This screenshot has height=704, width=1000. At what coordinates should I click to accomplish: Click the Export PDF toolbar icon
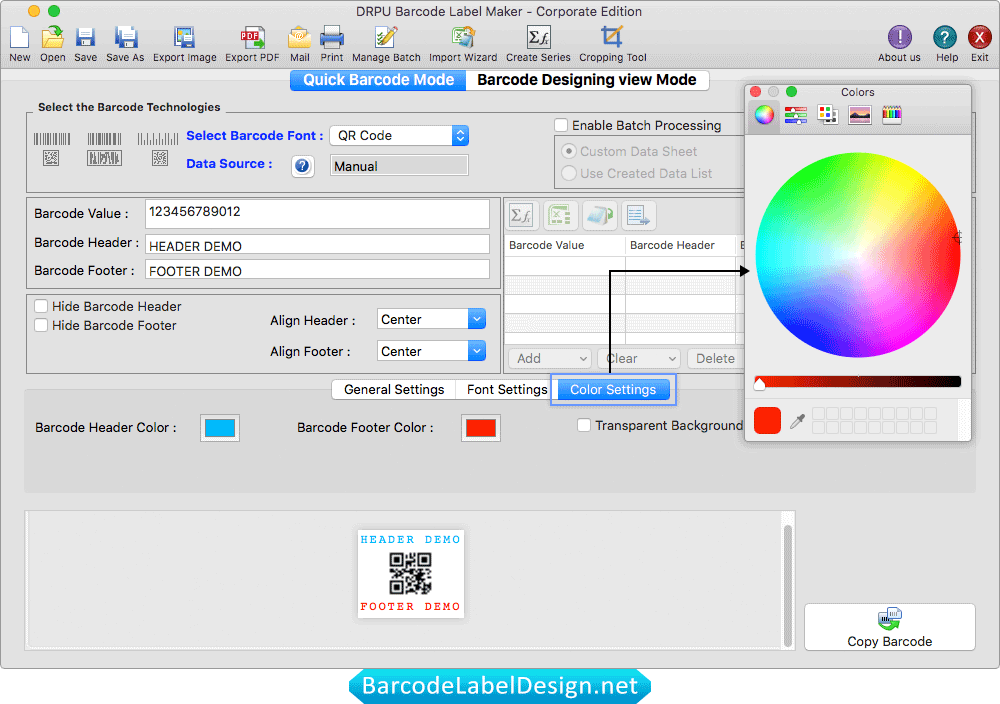pyautogui.click(x=252, y=39)
